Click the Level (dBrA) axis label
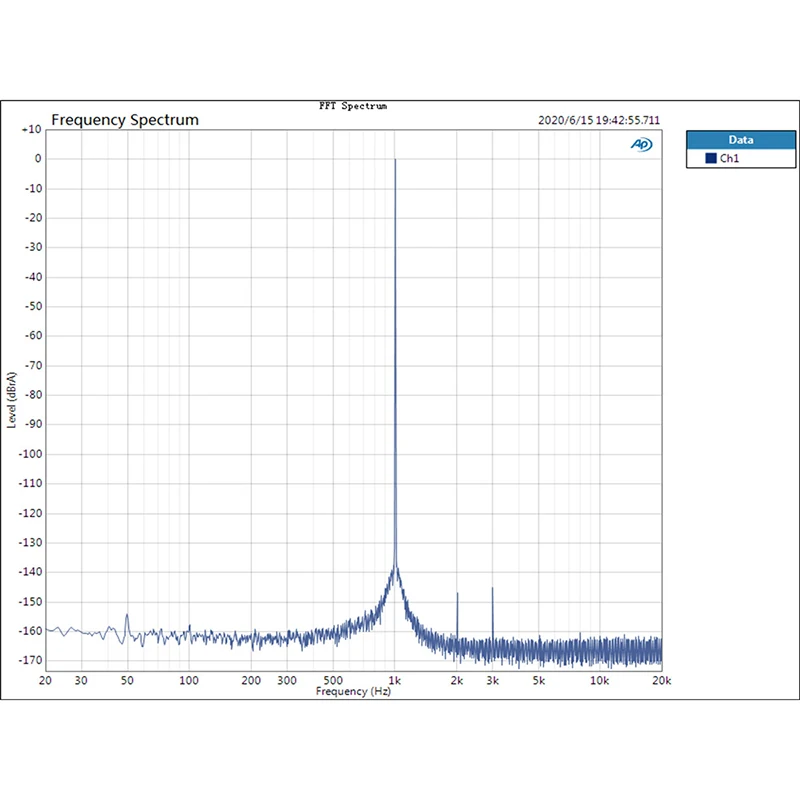800x800 pixels. click(11, 400)
